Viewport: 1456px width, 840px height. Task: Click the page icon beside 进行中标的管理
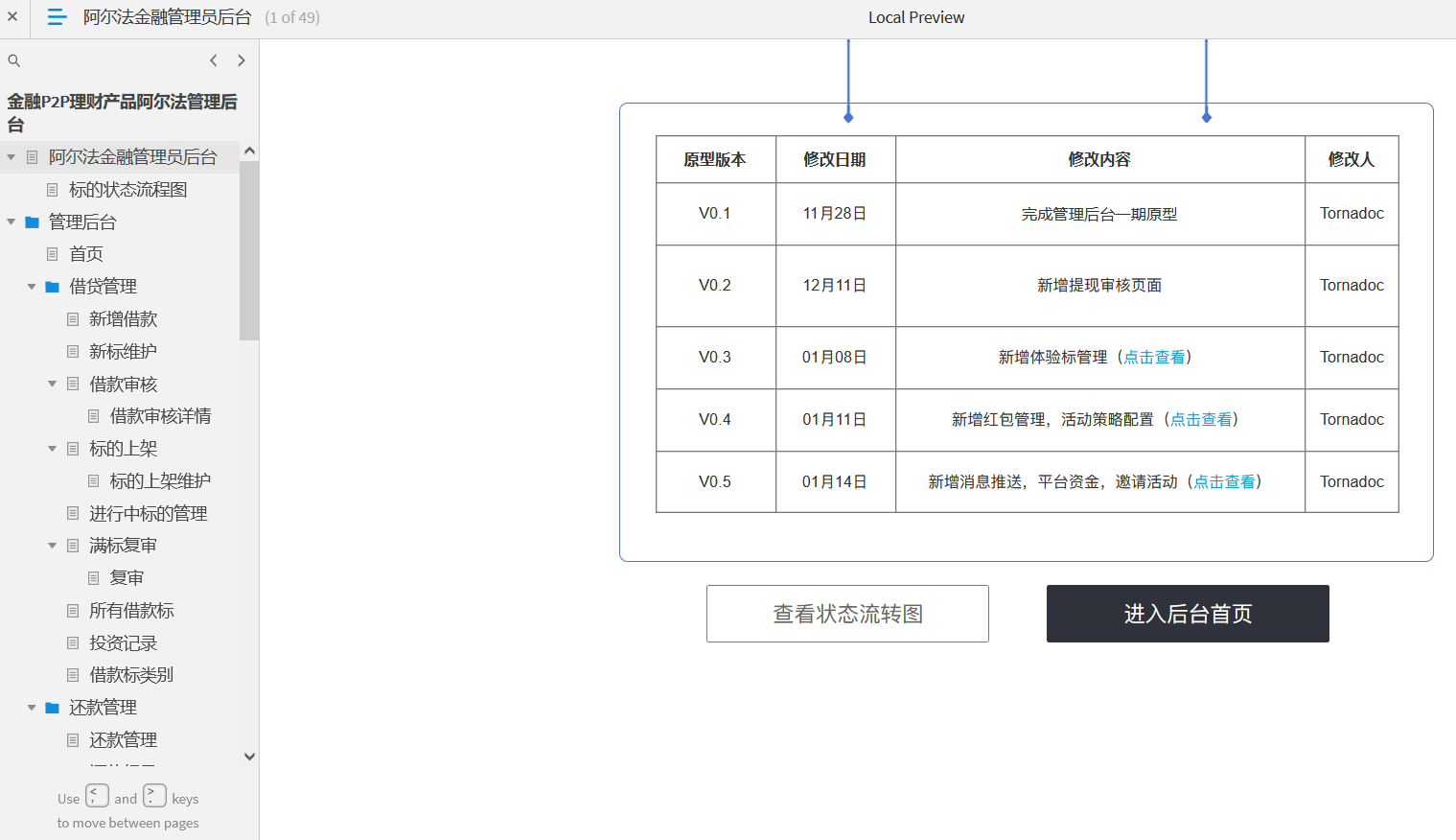[73, 514]
